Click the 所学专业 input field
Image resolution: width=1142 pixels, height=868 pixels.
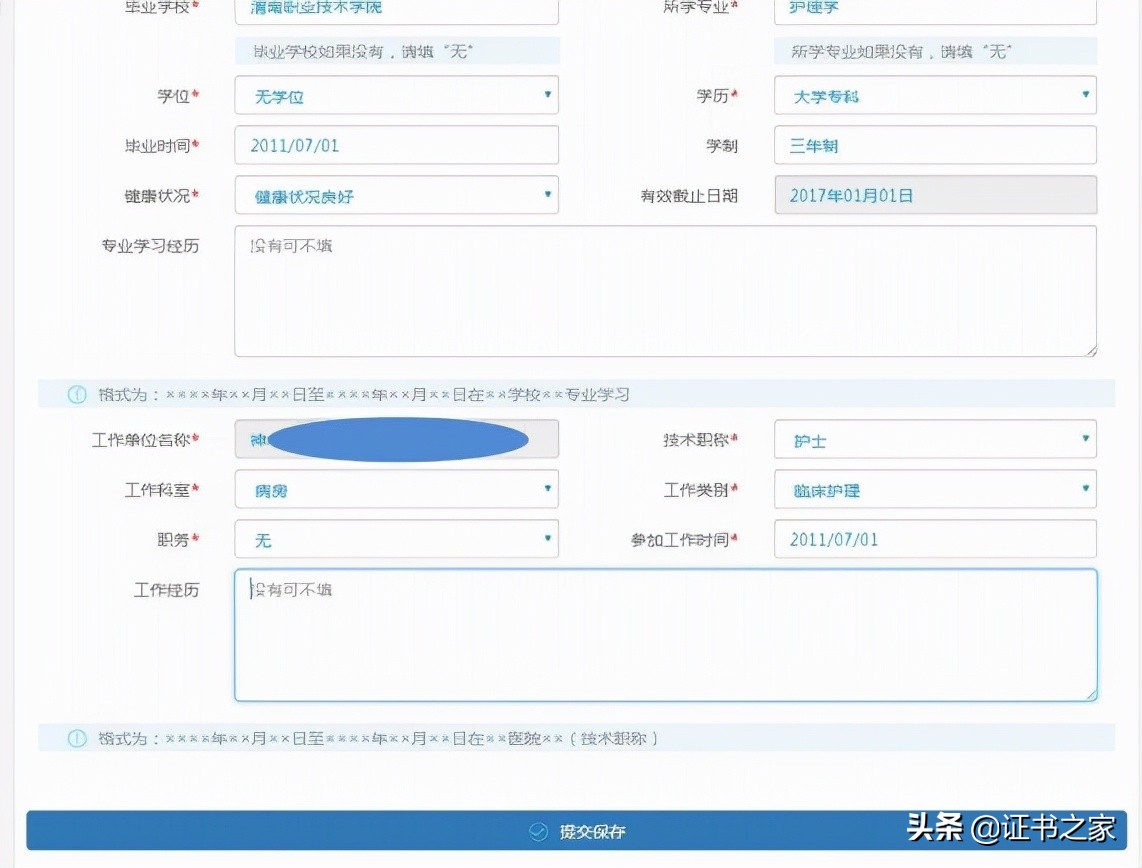point(935,10)
